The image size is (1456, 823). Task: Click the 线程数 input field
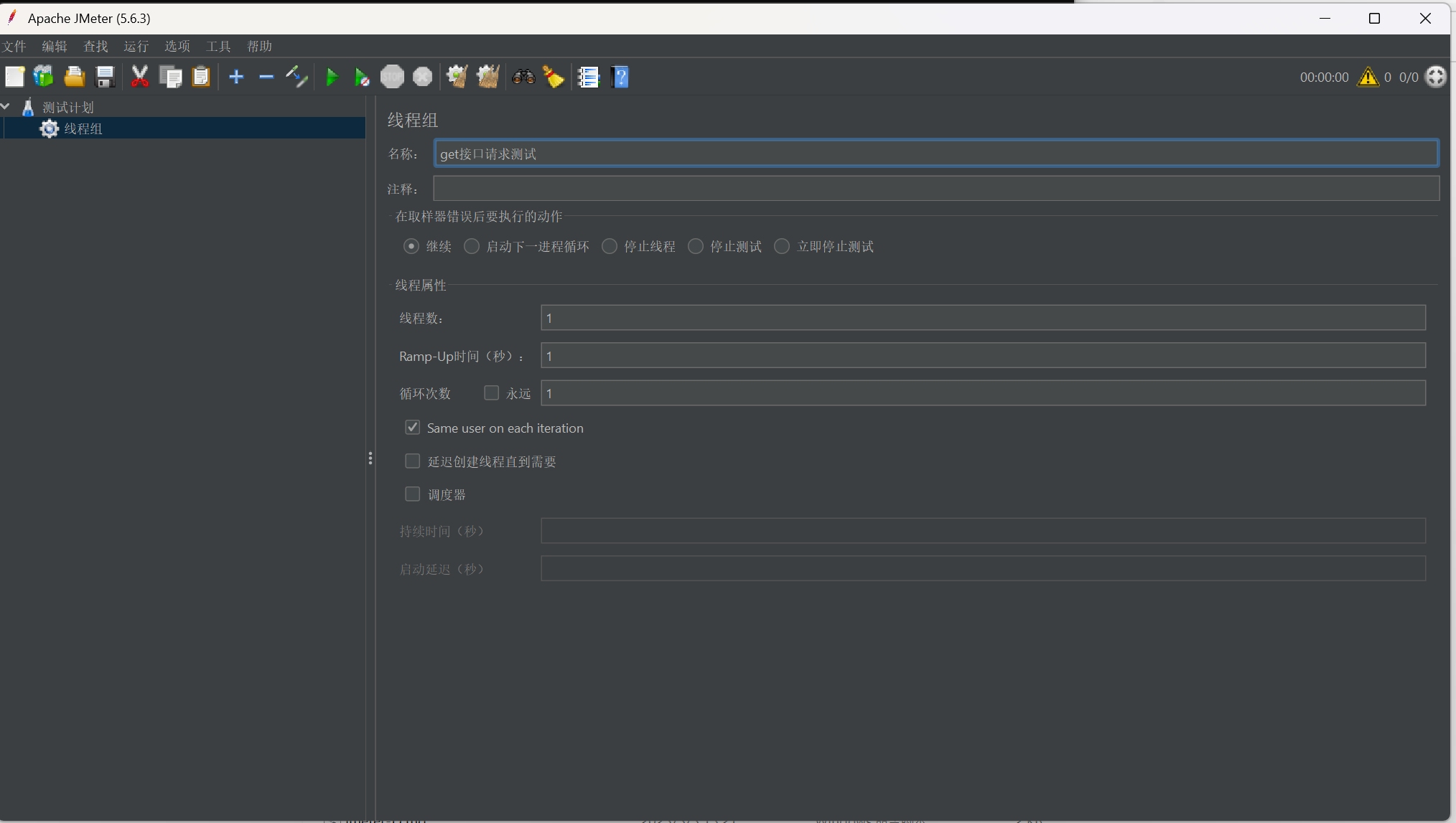pyautogui.click(x=982, y=318)
